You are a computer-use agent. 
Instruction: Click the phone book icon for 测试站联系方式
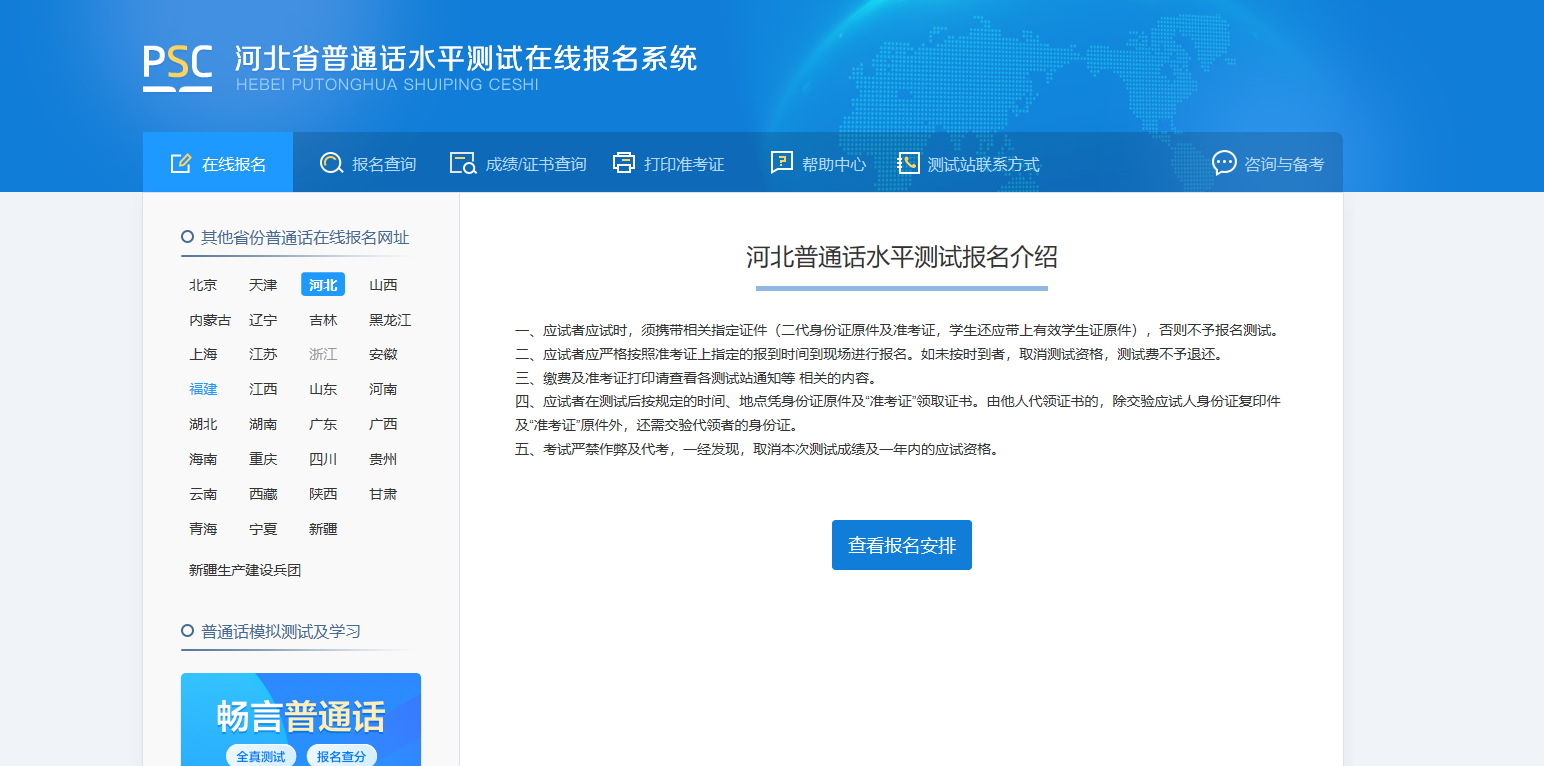tap(908, 163)
